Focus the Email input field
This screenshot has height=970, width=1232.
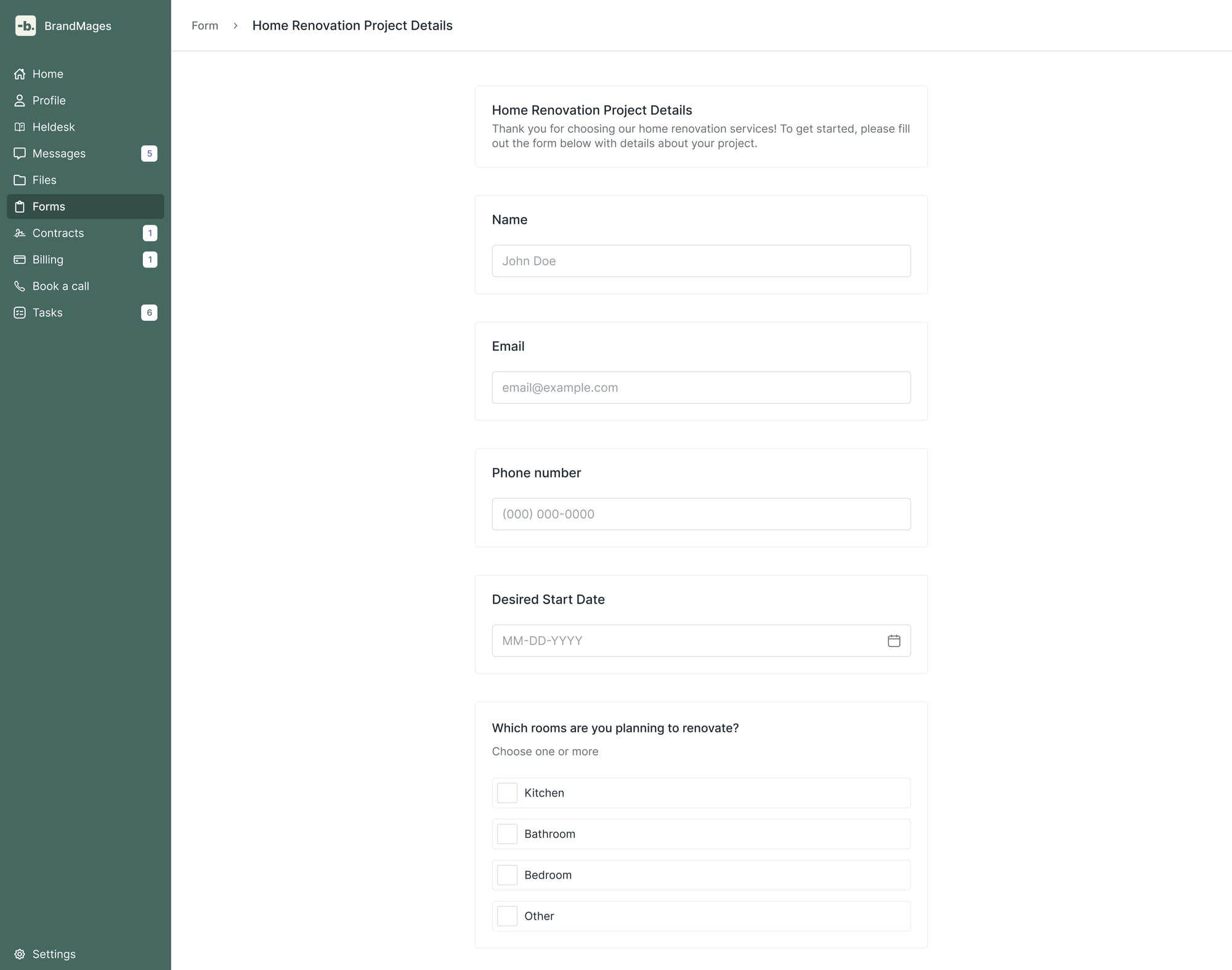coord(701,387)
